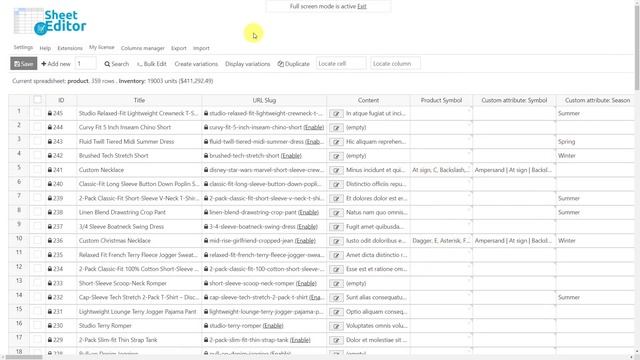Image resolution: width=640 pixels, height=360 pixels.
Task: Click the Add new button
Action: 56,64
